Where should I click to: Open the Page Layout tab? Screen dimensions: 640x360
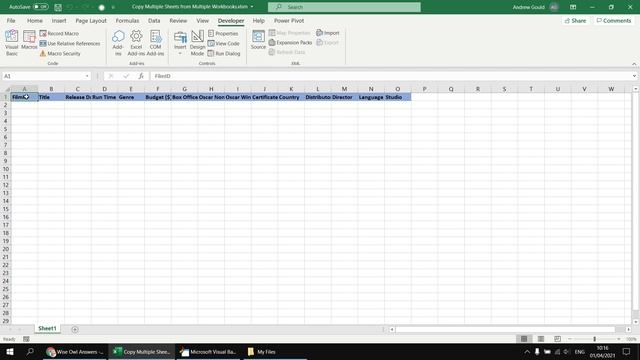tap(91, 20)
